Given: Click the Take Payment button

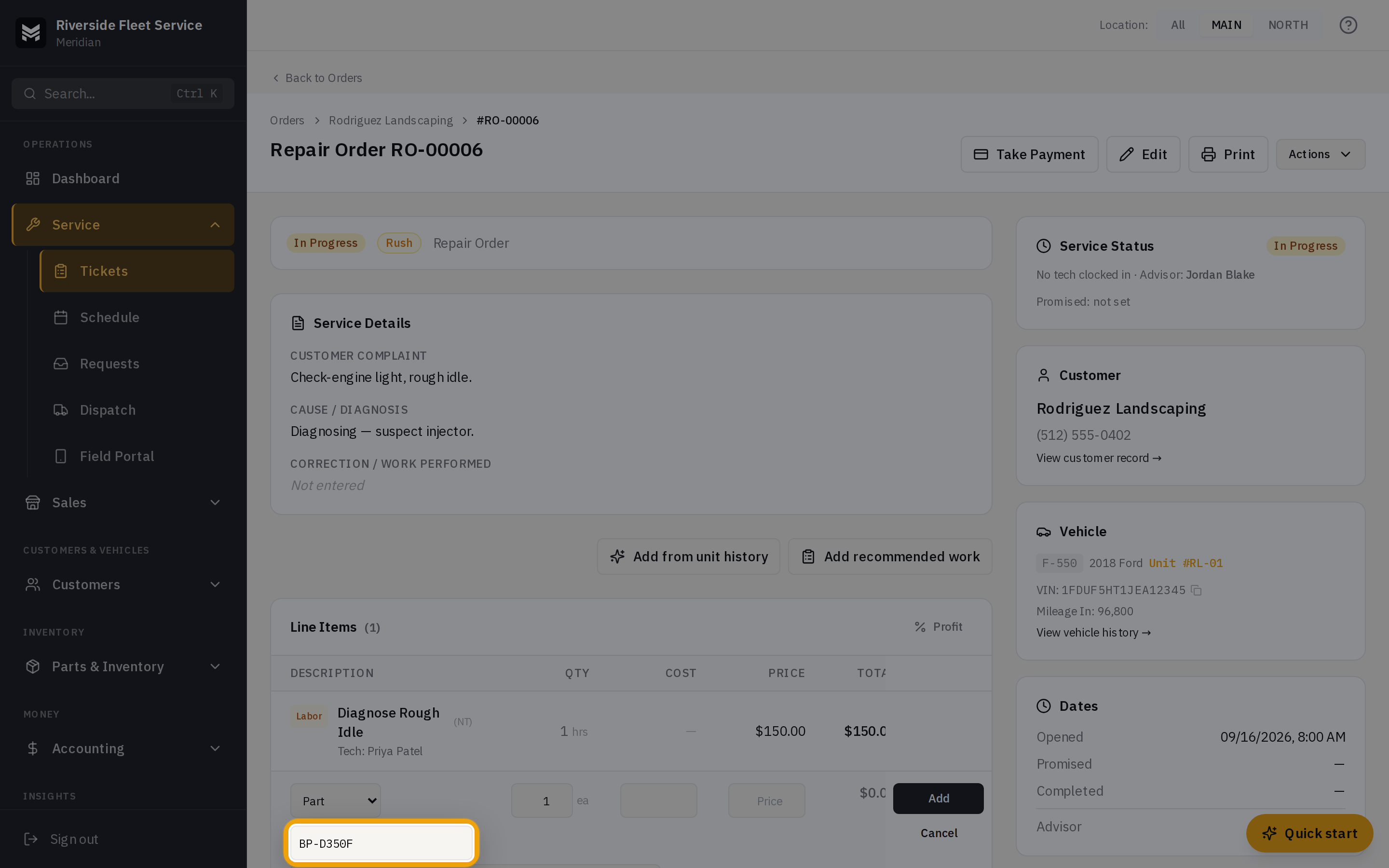Looking at the screenshot, I should (1029, 154).
